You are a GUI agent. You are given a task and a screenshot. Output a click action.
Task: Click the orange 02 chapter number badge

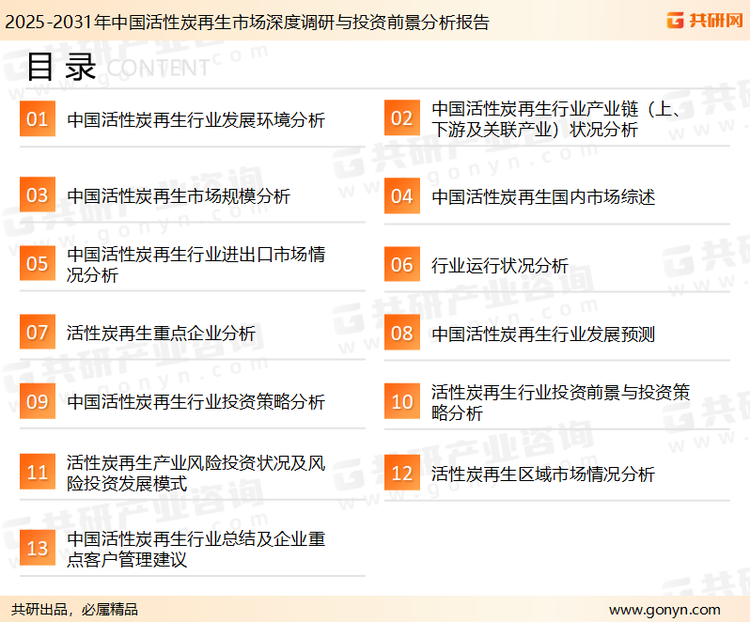click(401, 119)
